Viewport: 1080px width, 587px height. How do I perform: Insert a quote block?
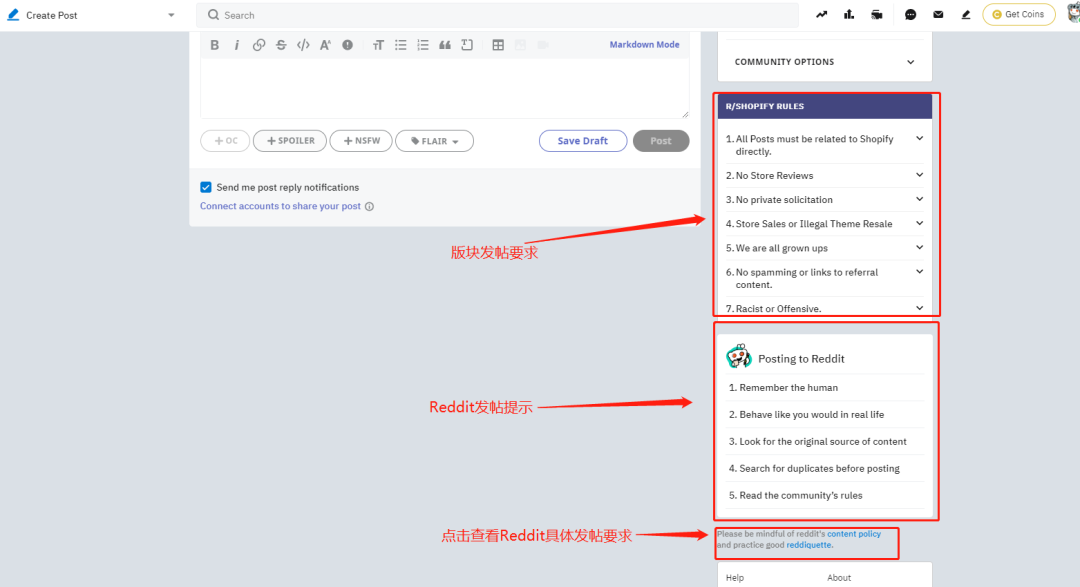click(445, 45)
